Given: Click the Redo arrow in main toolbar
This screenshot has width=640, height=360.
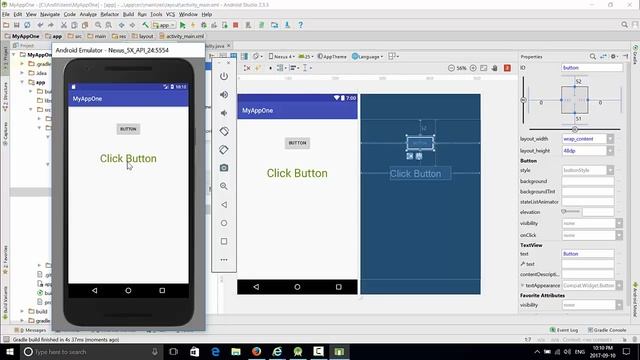Looking at the screenshot, I should coord(51,25).
